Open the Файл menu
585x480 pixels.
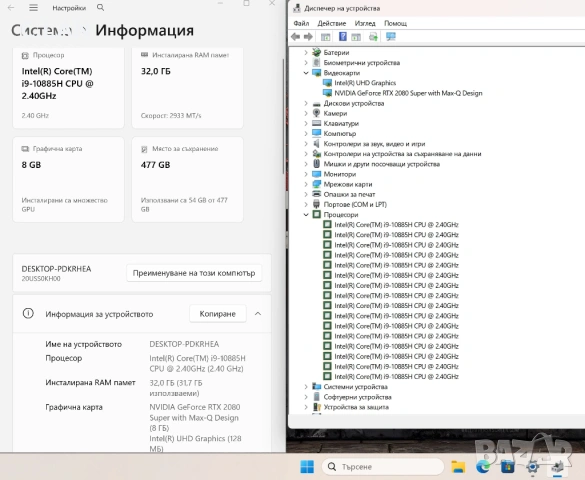tap(301, 23)
